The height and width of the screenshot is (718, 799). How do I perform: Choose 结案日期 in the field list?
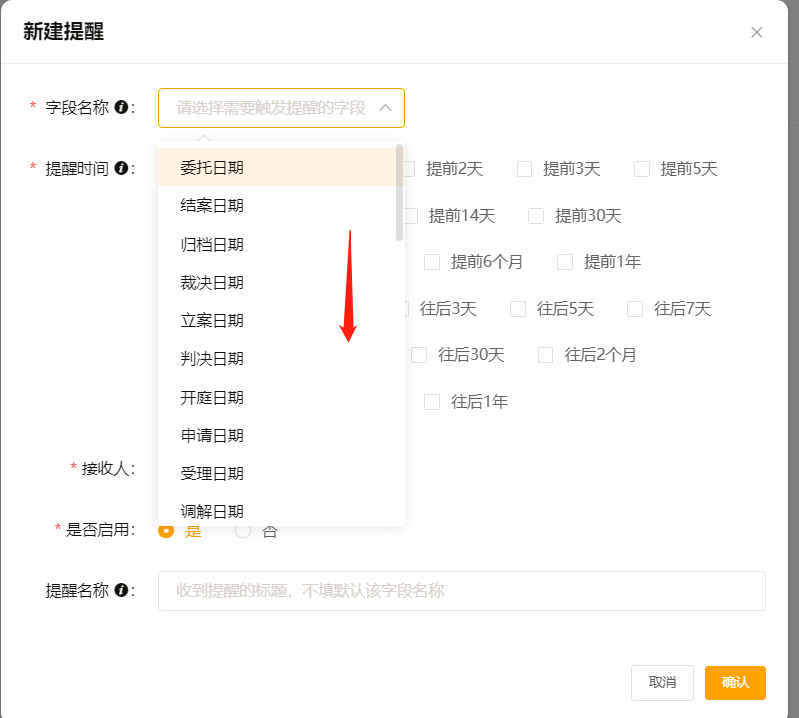click(212, 206)
